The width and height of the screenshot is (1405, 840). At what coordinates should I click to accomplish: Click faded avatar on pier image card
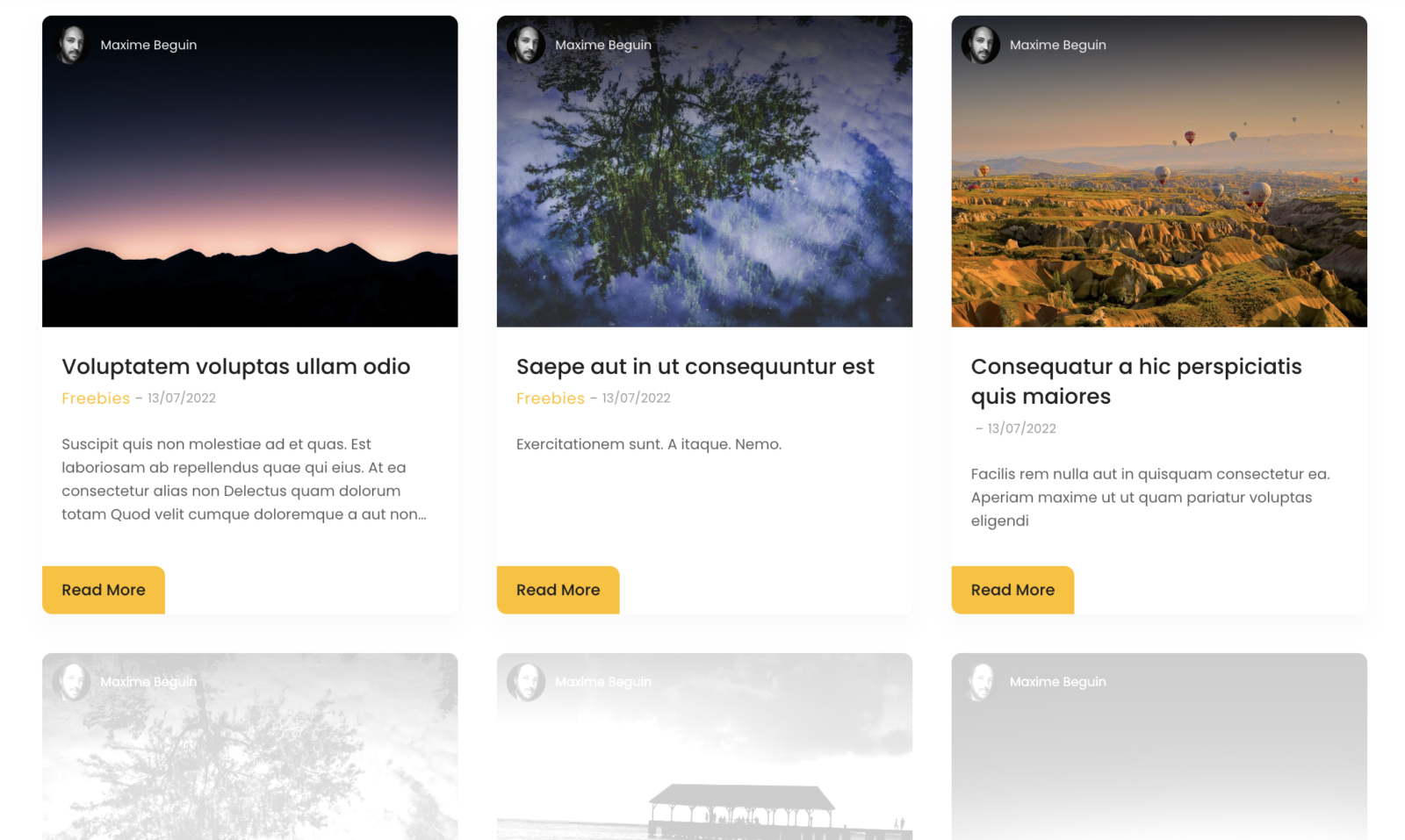(x=526, y=681)
